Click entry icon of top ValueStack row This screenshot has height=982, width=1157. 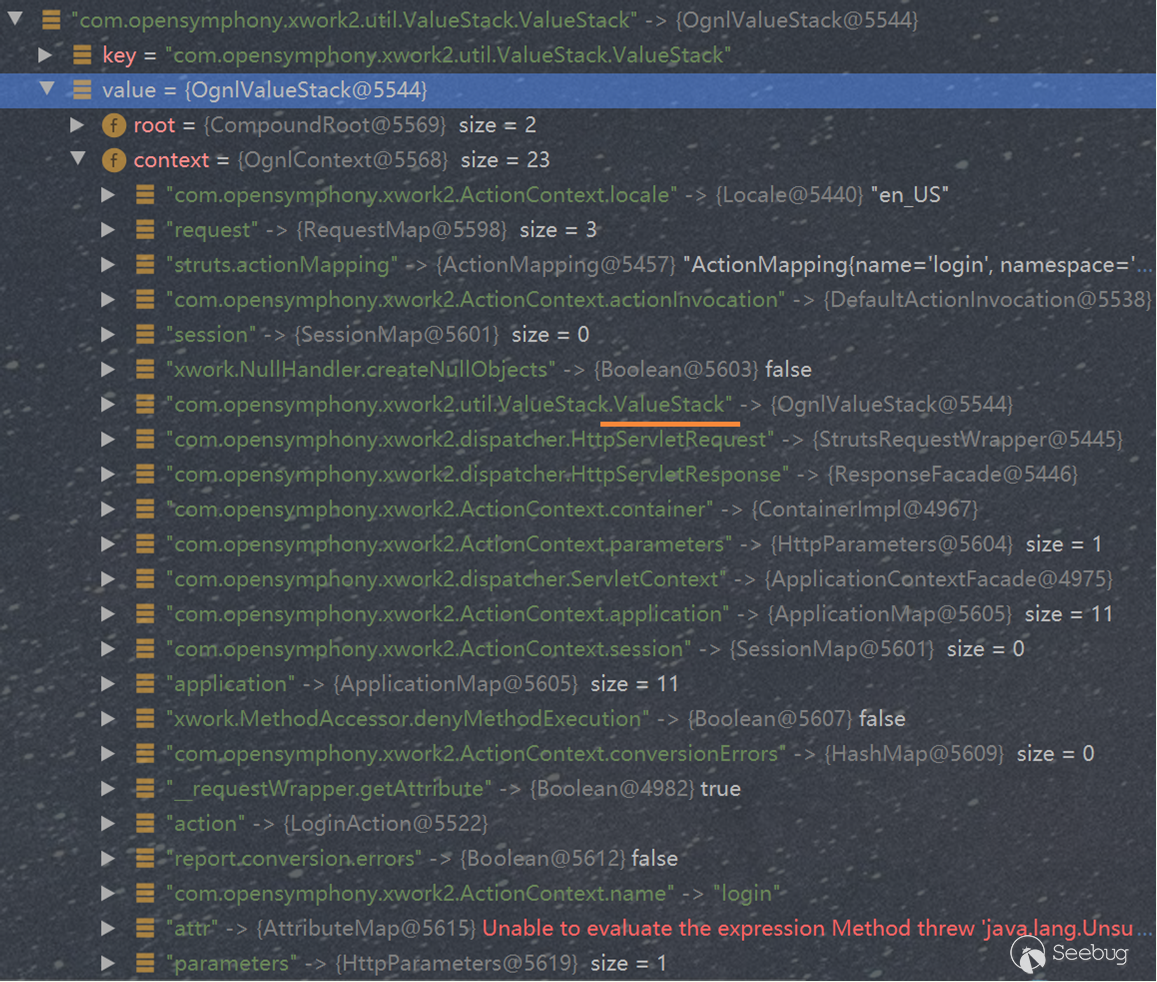(x=51, y=19)
